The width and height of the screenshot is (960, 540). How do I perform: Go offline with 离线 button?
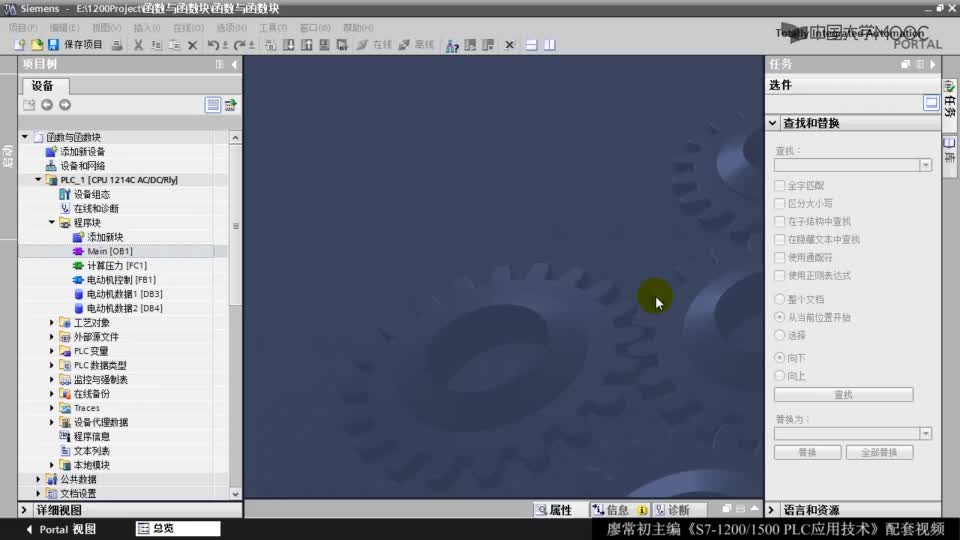click(416, 45)
